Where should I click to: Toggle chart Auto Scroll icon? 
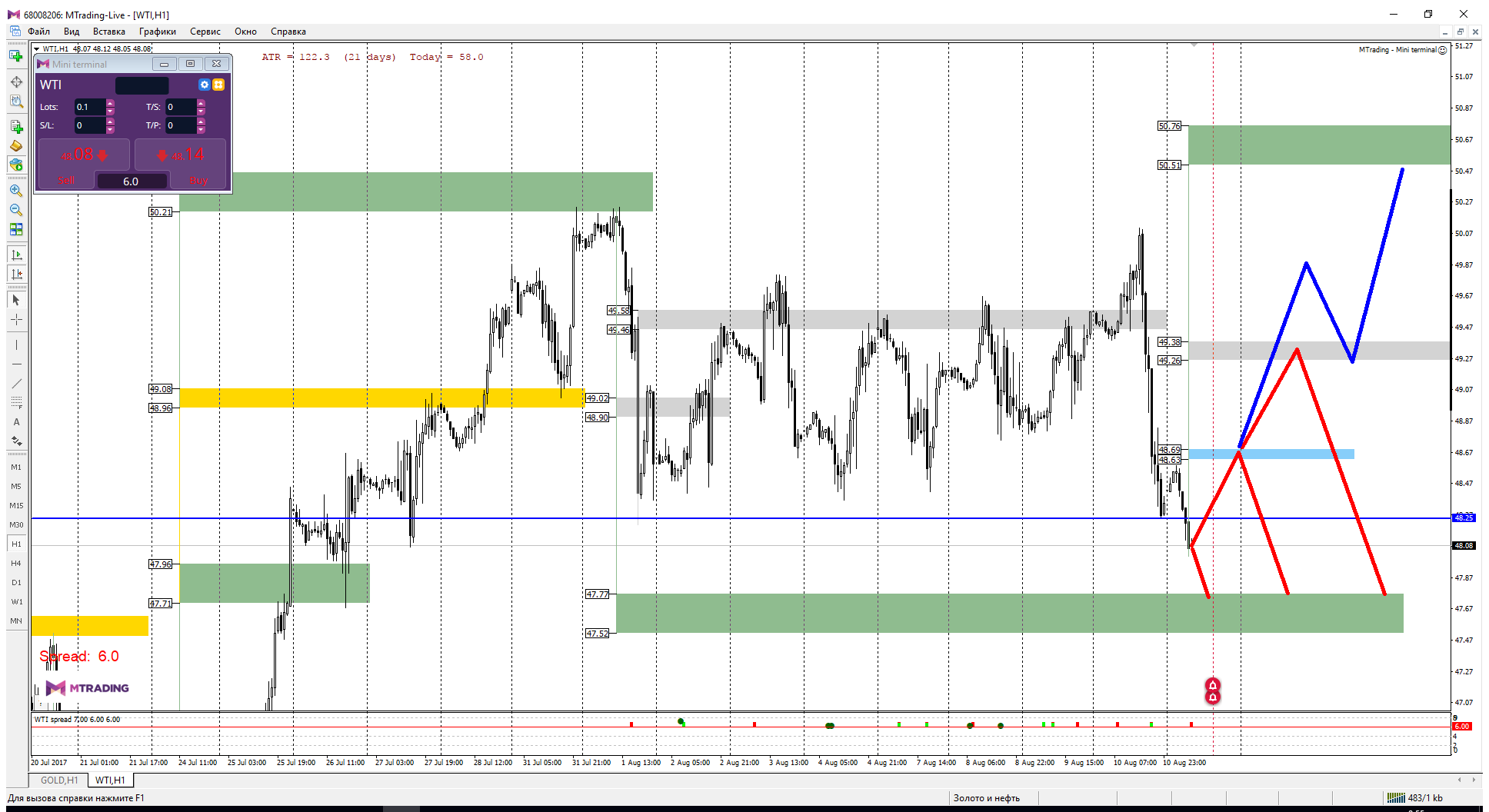16,255
